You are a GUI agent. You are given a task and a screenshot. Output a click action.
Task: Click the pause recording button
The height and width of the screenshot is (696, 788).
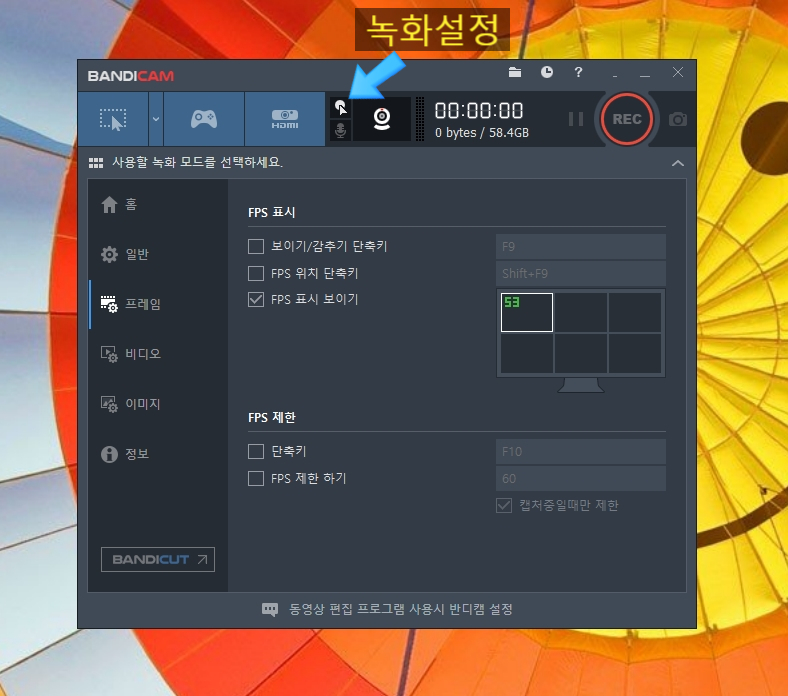click(576, 119)
